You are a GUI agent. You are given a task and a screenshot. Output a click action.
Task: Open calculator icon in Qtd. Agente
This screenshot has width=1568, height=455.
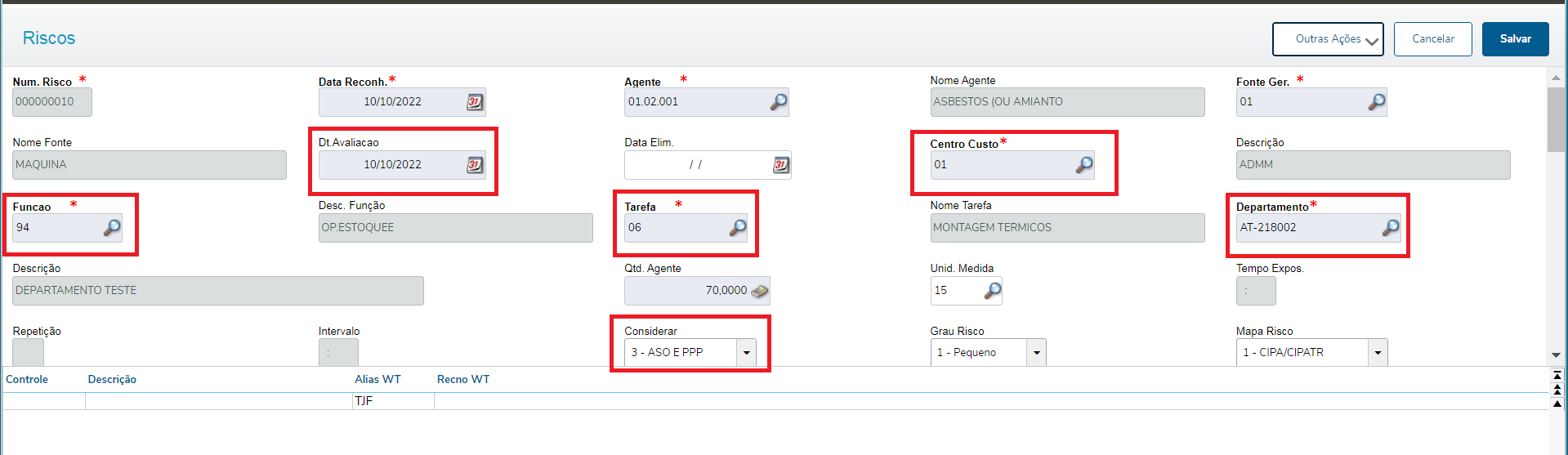[x=759, y=291]
